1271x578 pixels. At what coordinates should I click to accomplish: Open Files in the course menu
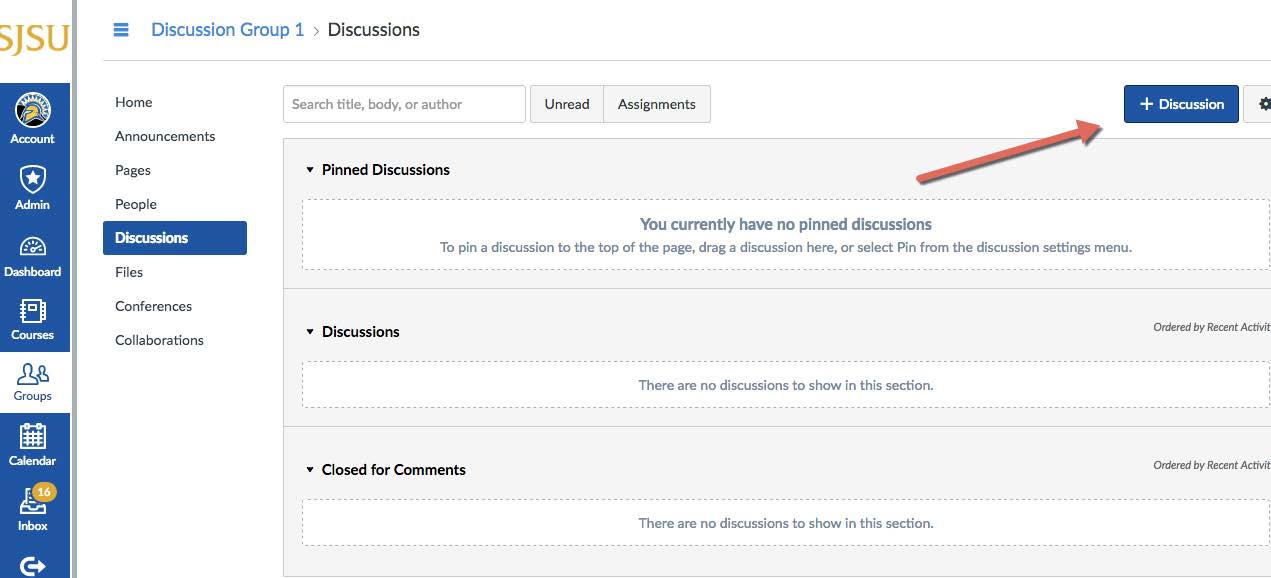(129, 272)
